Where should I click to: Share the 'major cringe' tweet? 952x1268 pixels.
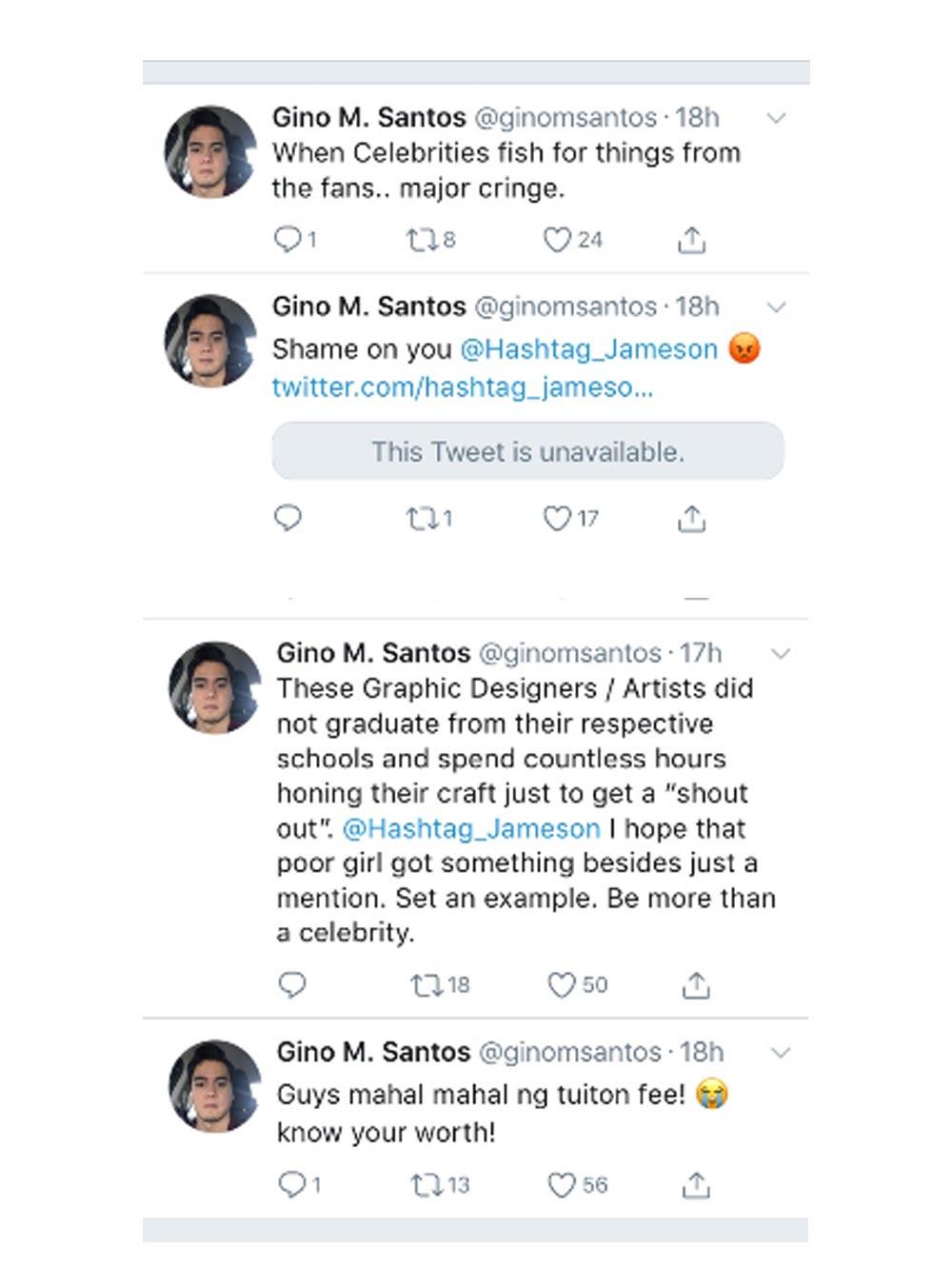tap(691, 241)
